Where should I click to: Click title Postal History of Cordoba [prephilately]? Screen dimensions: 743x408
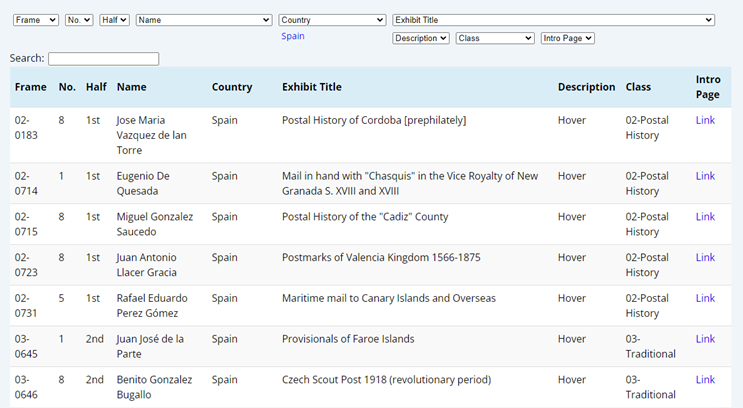click(x=374, y=120)
